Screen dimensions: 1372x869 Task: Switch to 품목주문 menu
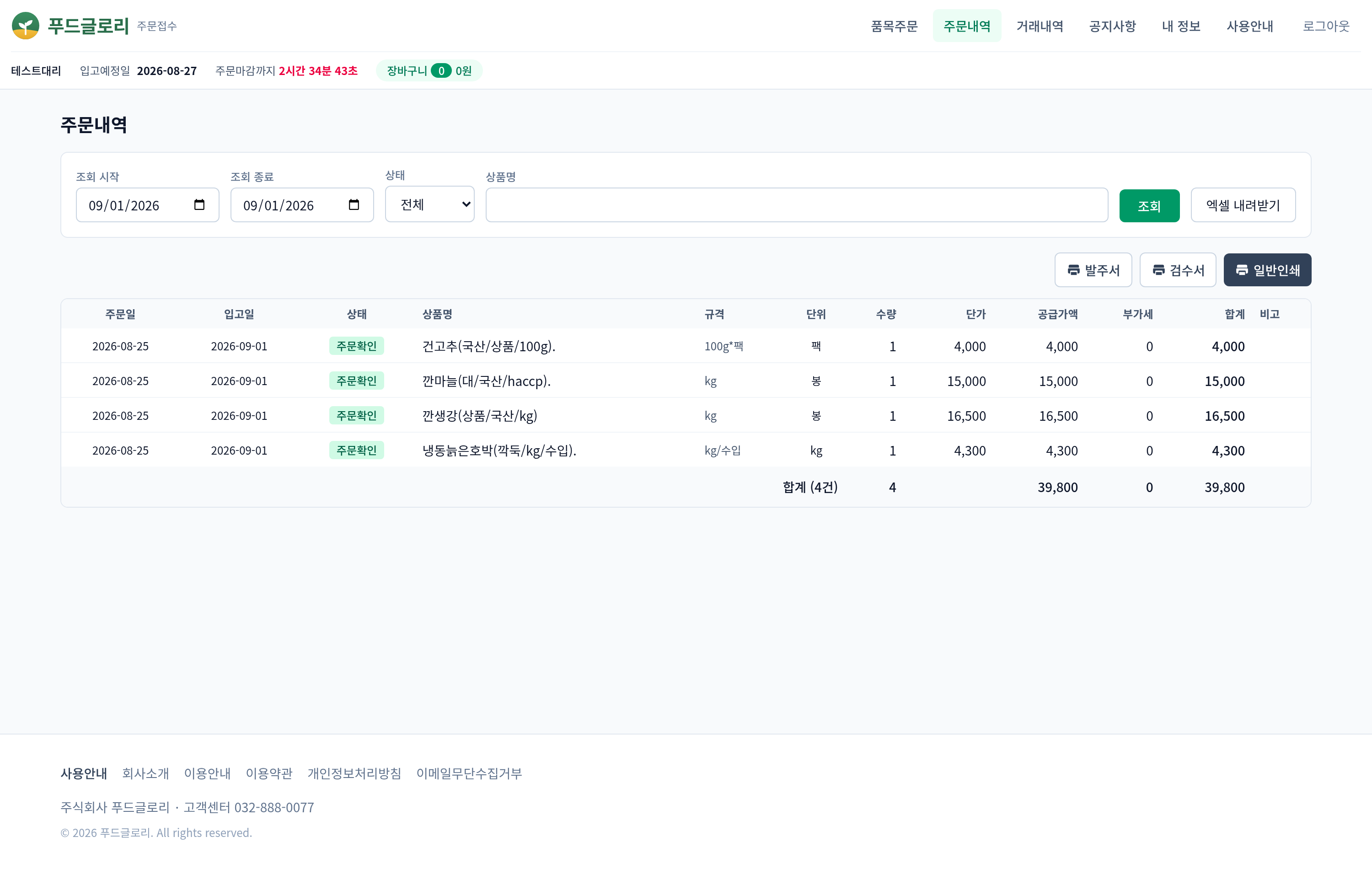click(894, 26)
